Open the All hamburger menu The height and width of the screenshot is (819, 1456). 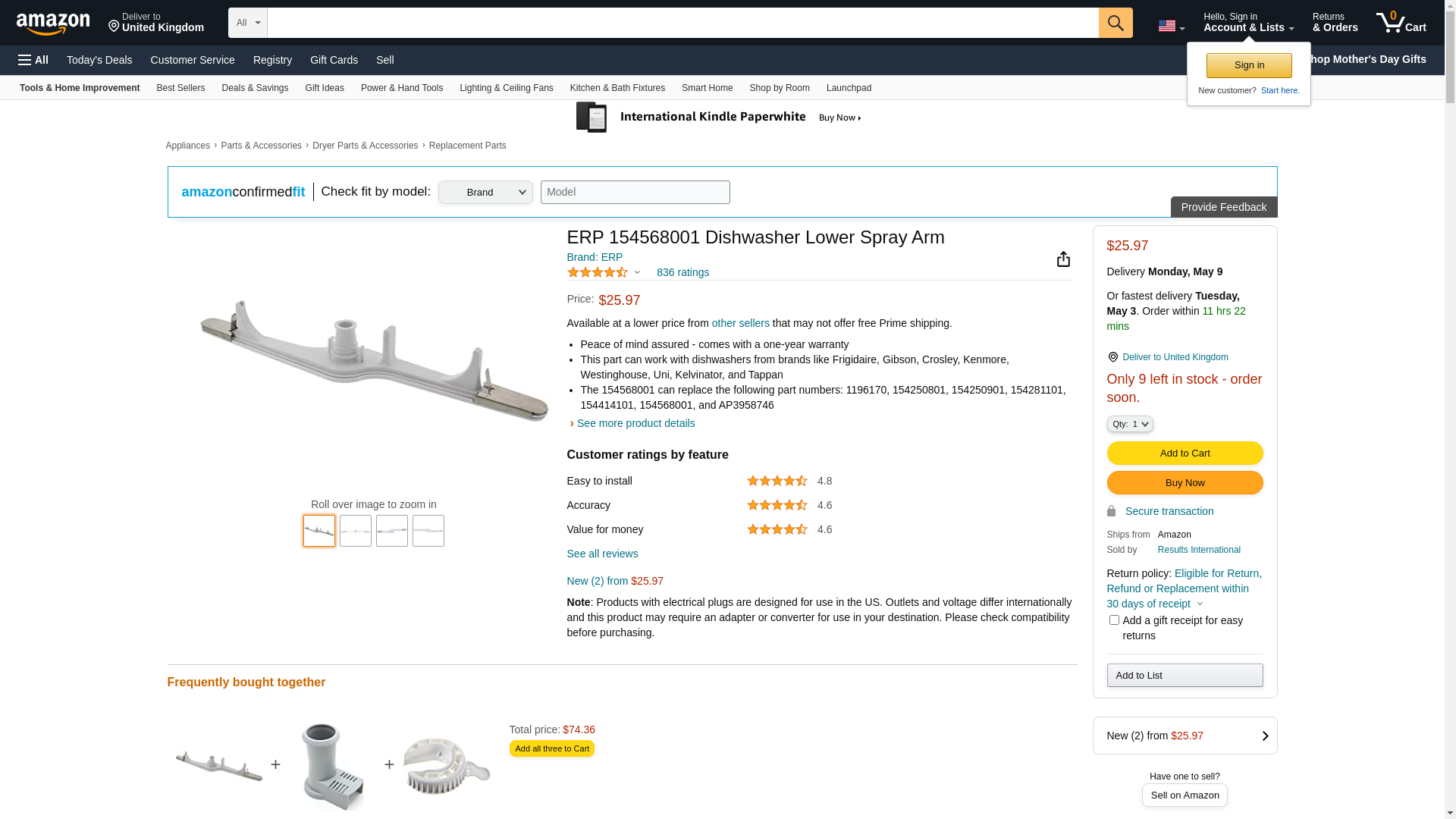pos(33,60)
